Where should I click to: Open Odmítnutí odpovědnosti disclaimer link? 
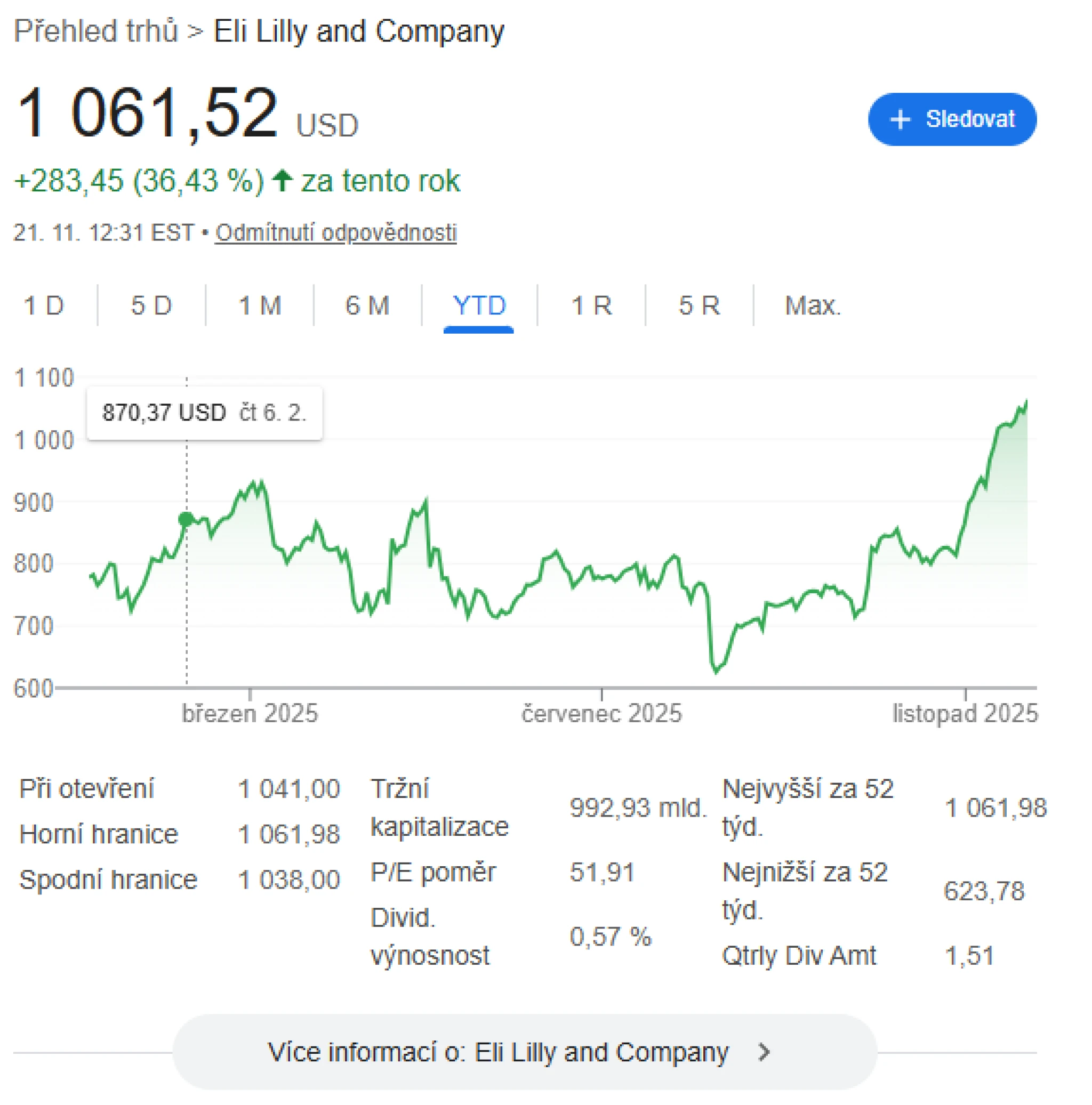tap(336, 233)
